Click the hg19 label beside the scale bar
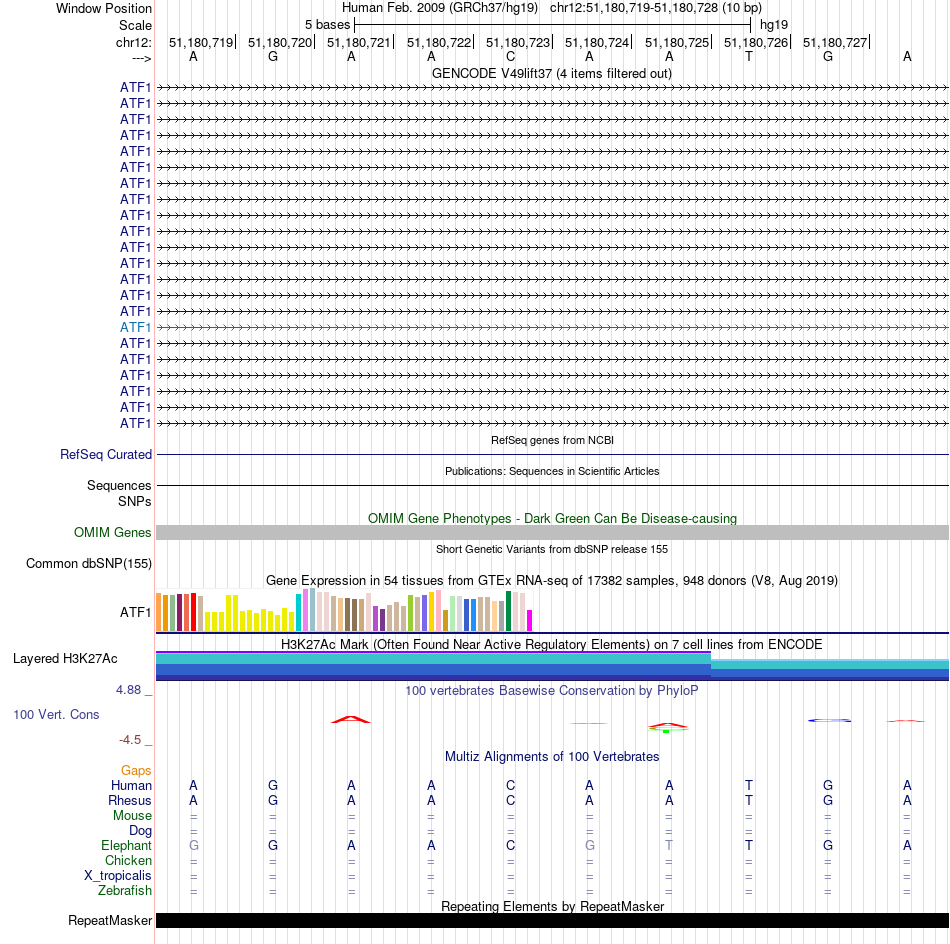Image resolution: width=950 pixels, height=944 pixels. point(774,25)
